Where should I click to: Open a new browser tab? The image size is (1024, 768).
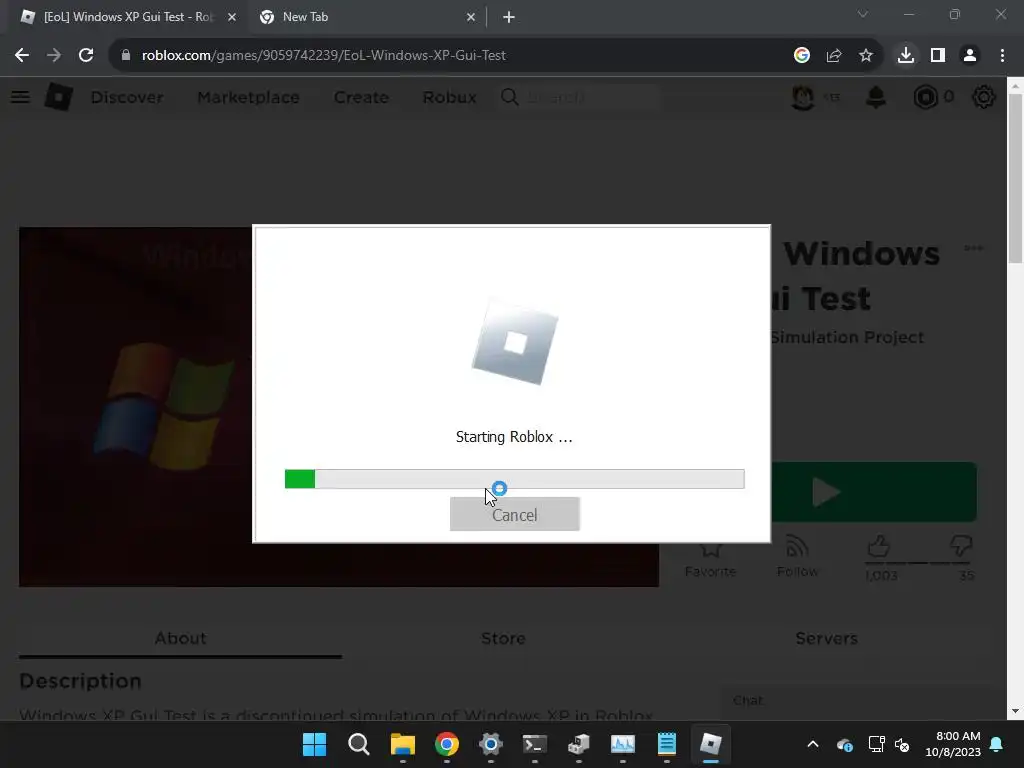(509, 17)
